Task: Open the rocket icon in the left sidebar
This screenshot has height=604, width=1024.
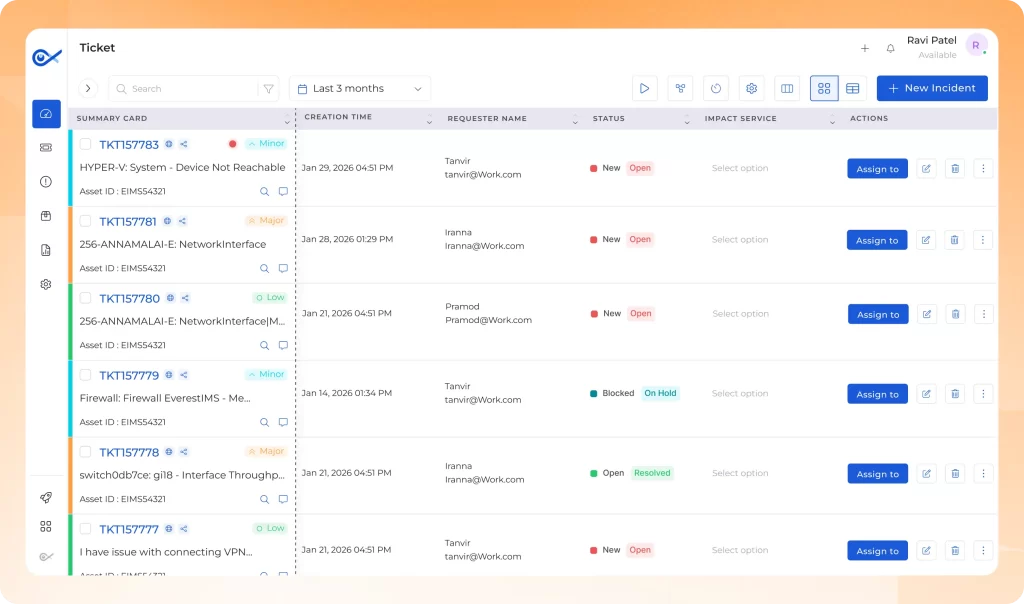Action: (x=46, y=498)
